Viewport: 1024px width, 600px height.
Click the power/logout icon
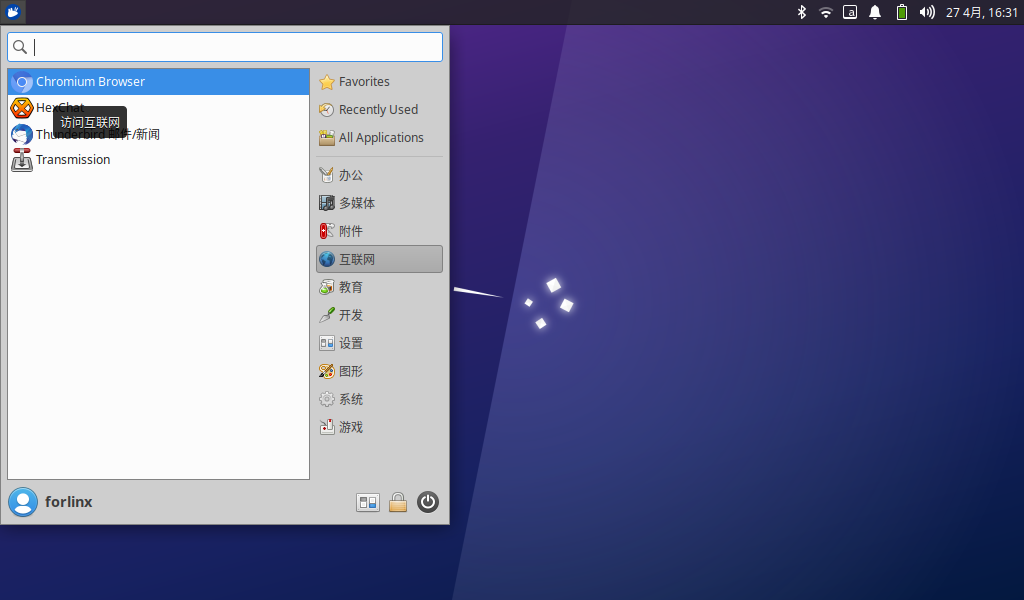pyautogui.click(x=428, y=502)
